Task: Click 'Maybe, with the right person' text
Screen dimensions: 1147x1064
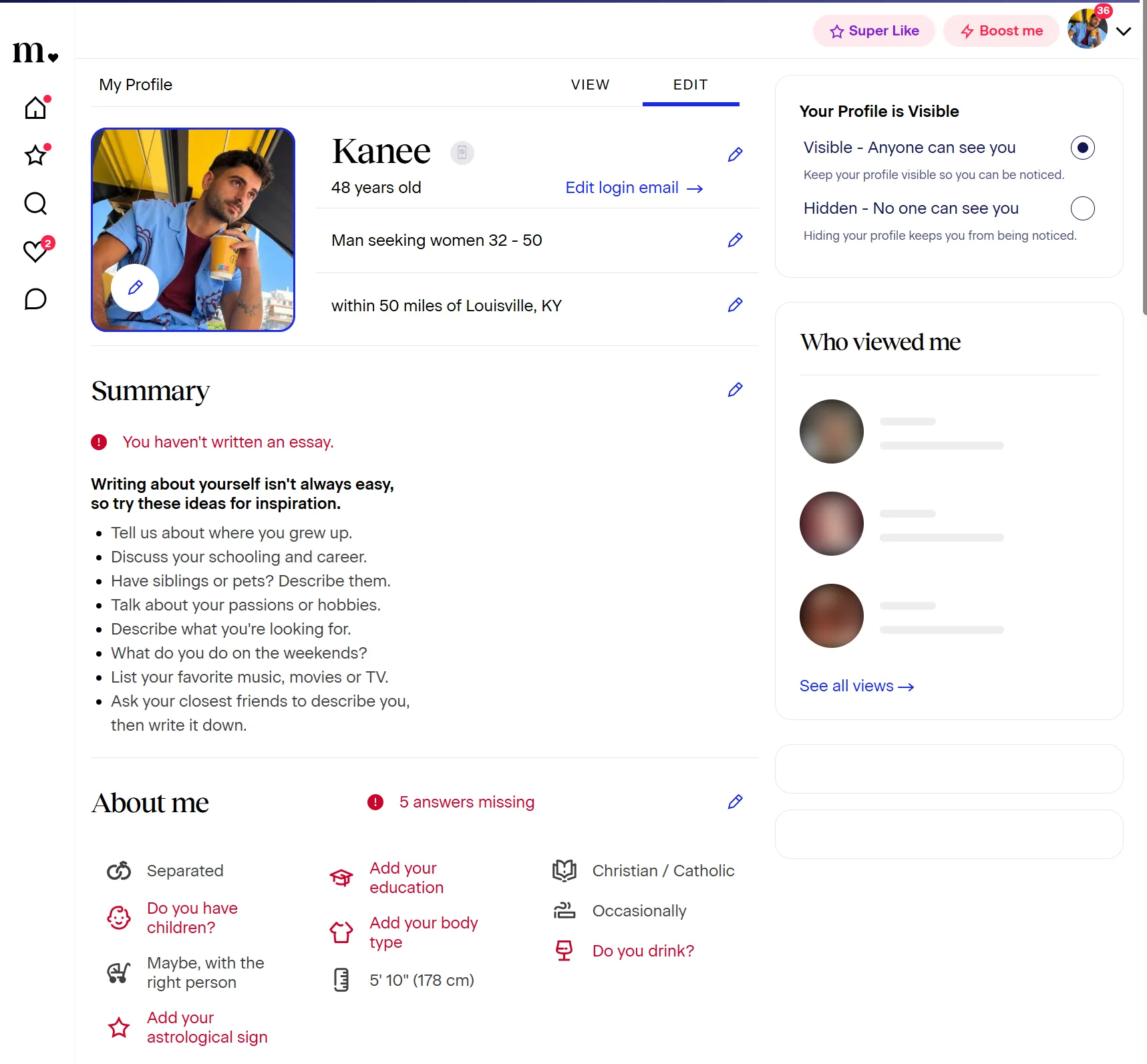Action: pyautogui.click(x=206, y=972)
